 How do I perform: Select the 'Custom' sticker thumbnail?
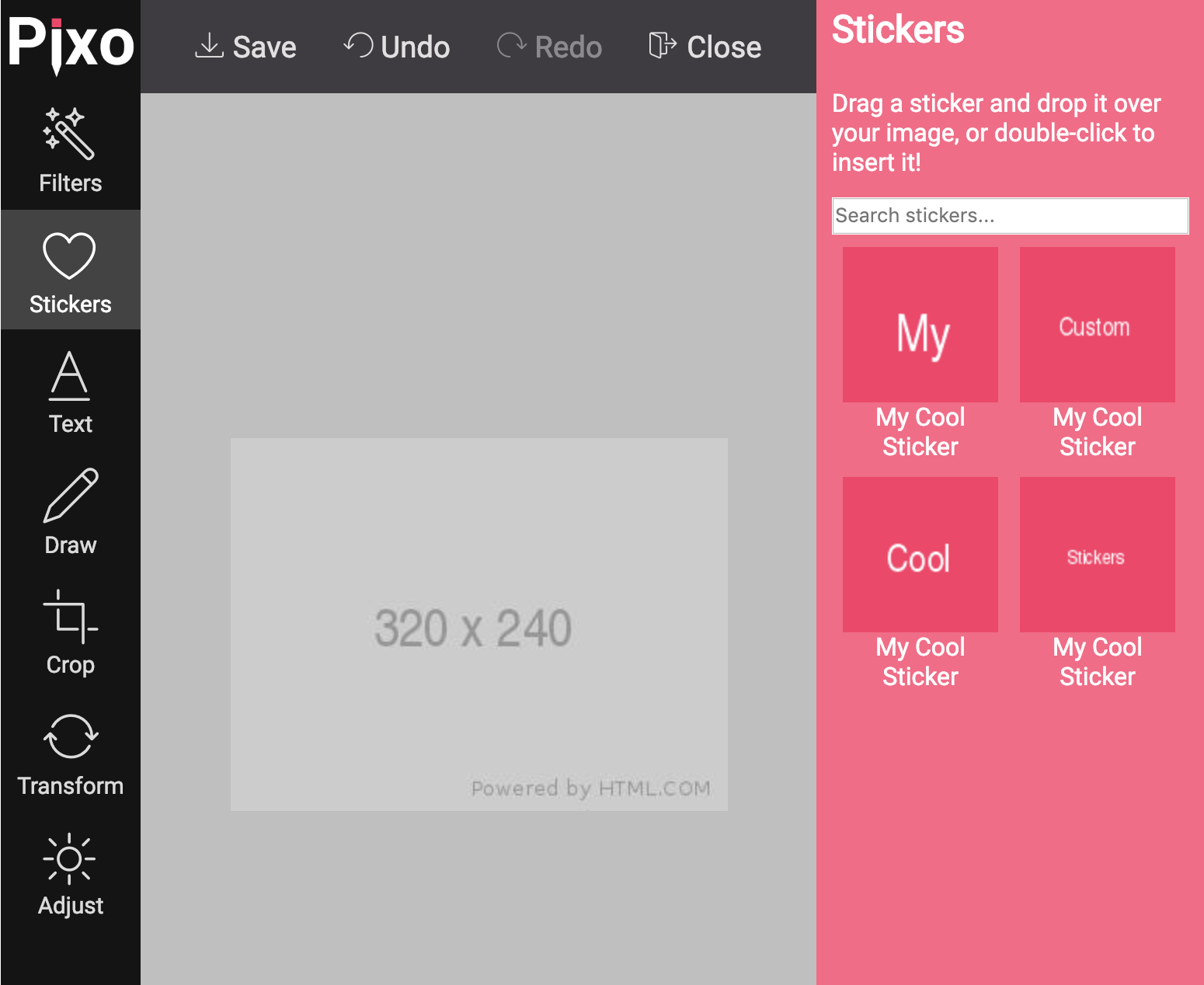[1096, 325]
